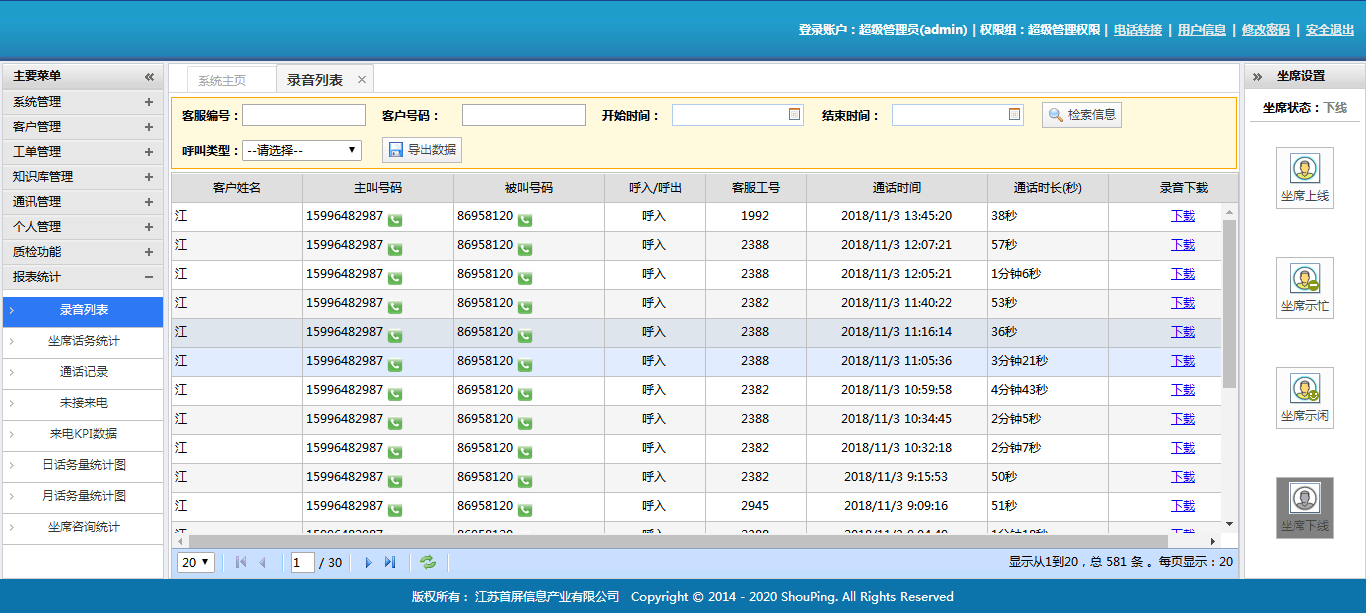Screen dimensions: 1366x613
Task: Dial called number in 10:32:18 row
Action: click(525, 451)
